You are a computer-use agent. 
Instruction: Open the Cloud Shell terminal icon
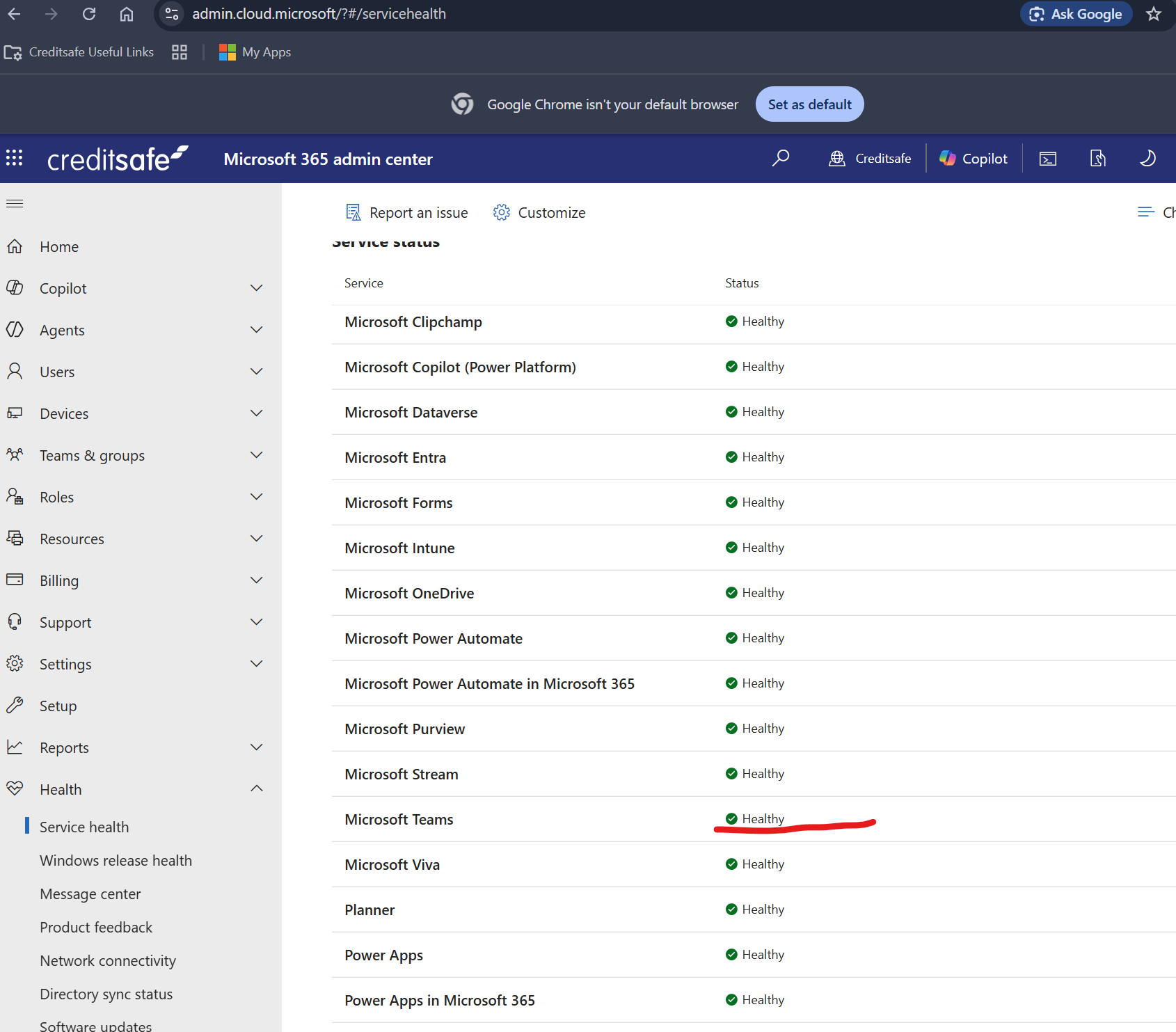pos(1048,159)
